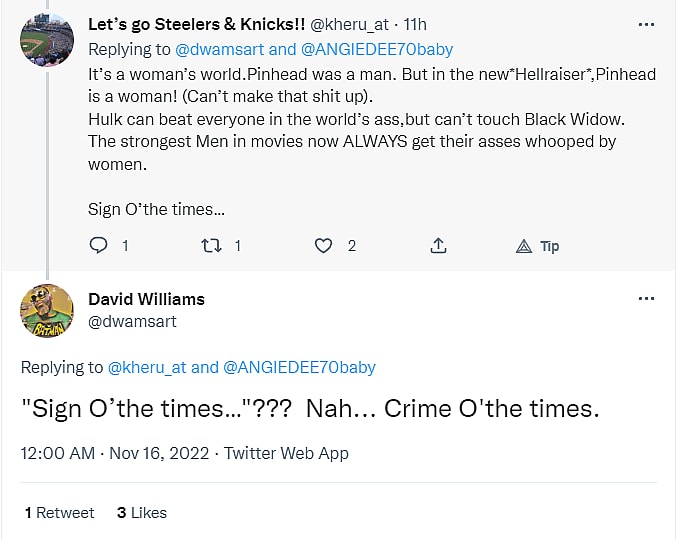Click the reply speech bubble icon
Image resolution: width=682 pixels, height=540 pixels.
98,245
